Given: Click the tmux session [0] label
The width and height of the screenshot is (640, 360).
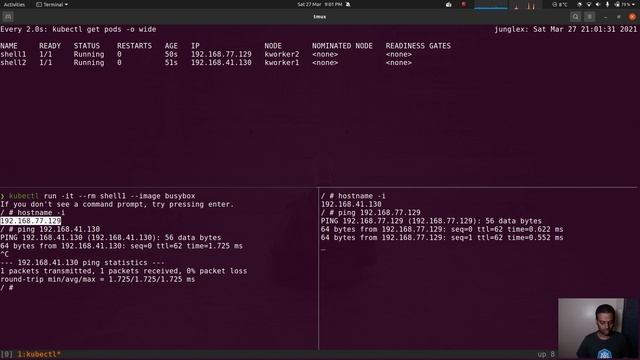Looking at the screenshot, I should pos(7,354).
